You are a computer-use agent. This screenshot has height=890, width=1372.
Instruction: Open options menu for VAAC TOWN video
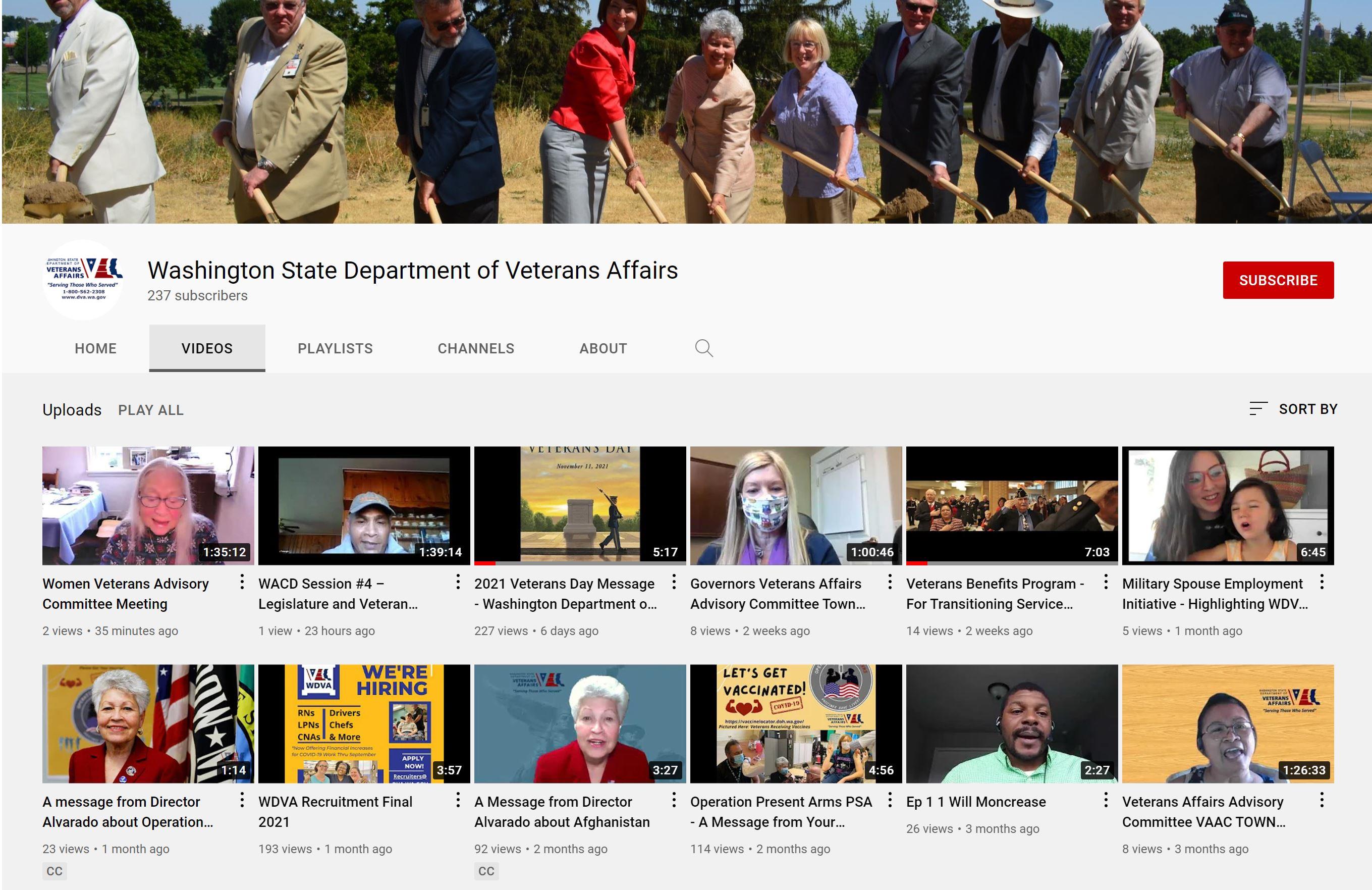[x=1322, y=800]
